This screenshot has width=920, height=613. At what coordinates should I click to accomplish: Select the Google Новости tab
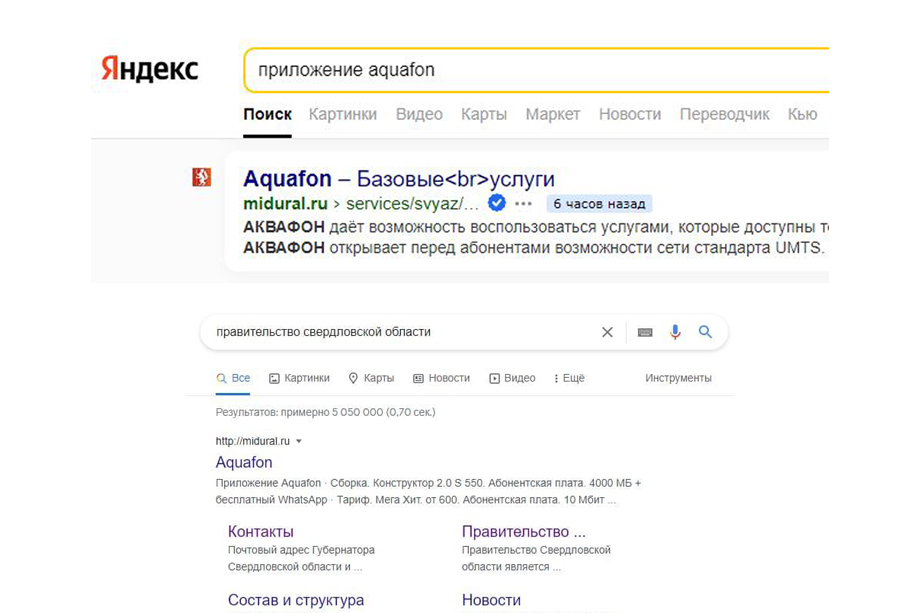pyautogui.click(x=442, y=378)
